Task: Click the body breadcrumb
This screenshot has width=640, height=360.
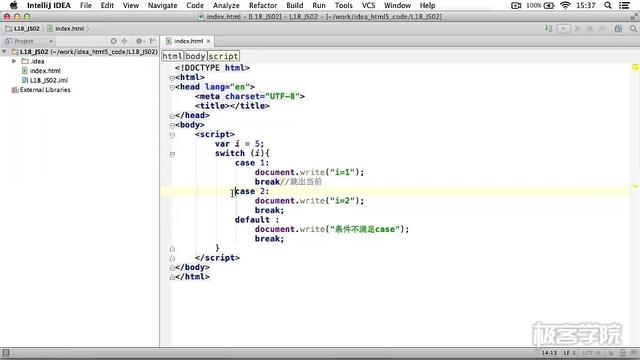Action: (x=195, y=56)
